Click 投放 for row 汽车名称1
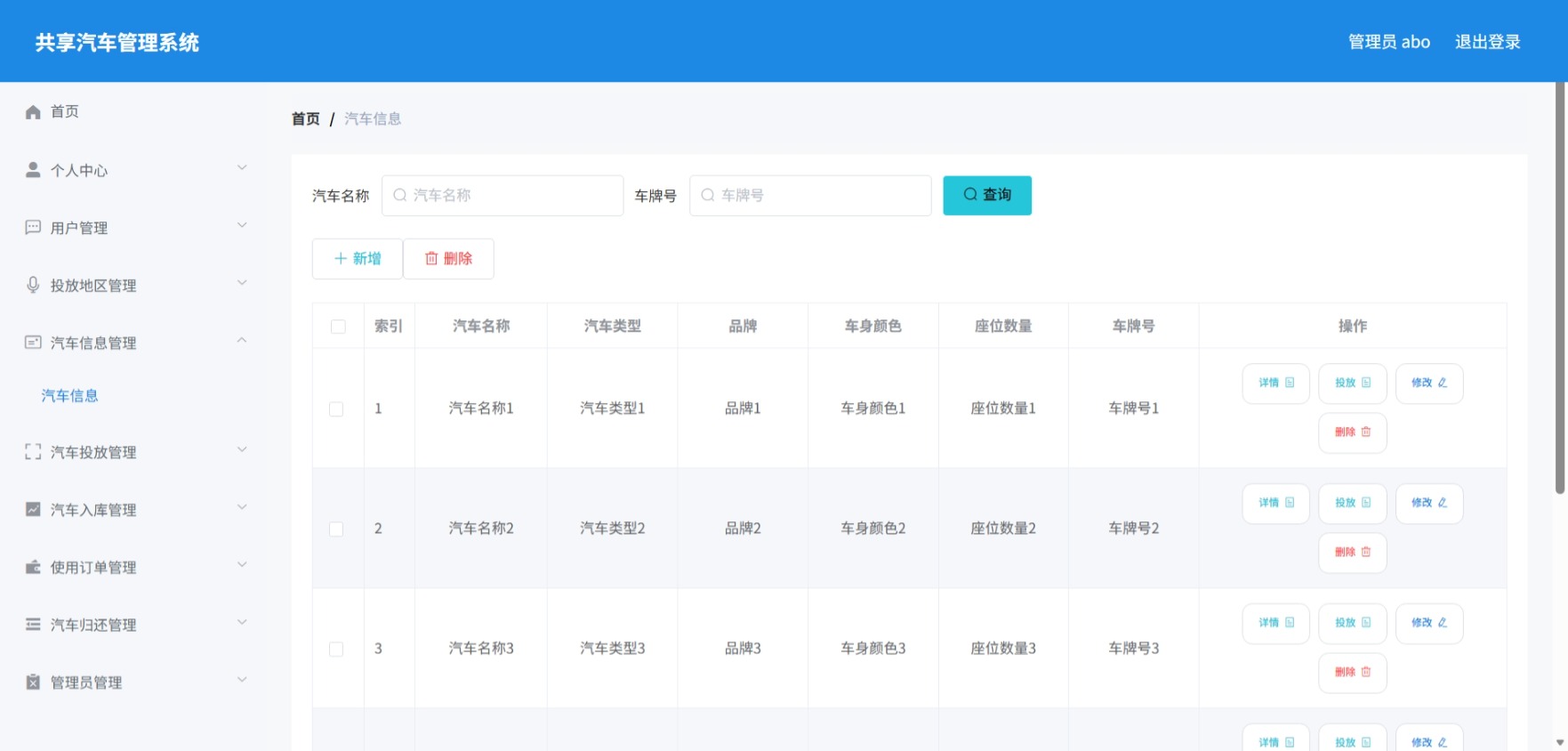Screen dimensions: 1568x751 1353,384
